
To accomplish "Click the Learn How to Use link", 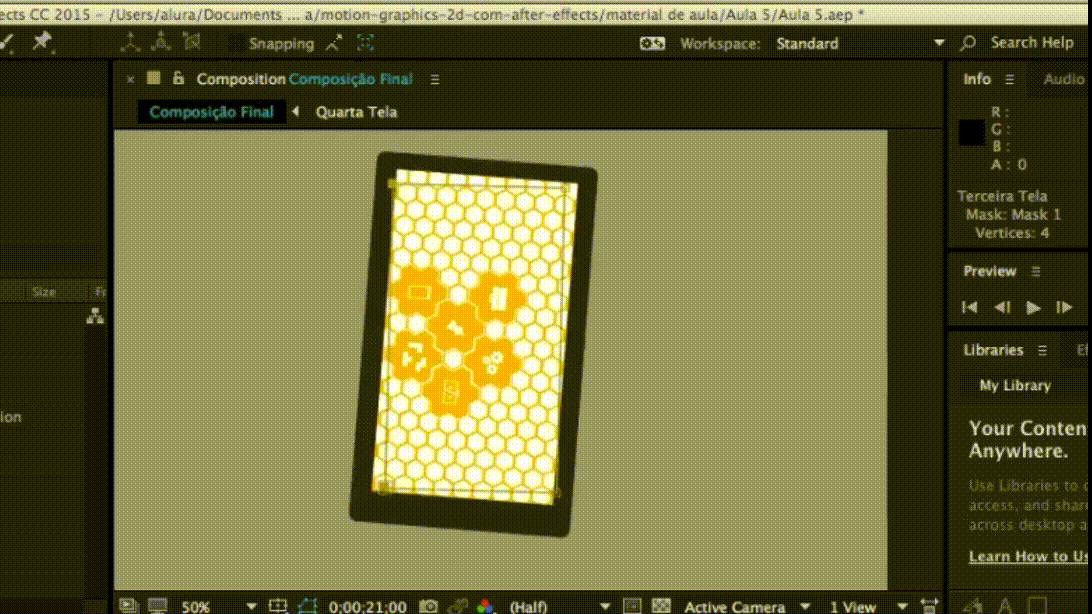I will click(1028, 556).
